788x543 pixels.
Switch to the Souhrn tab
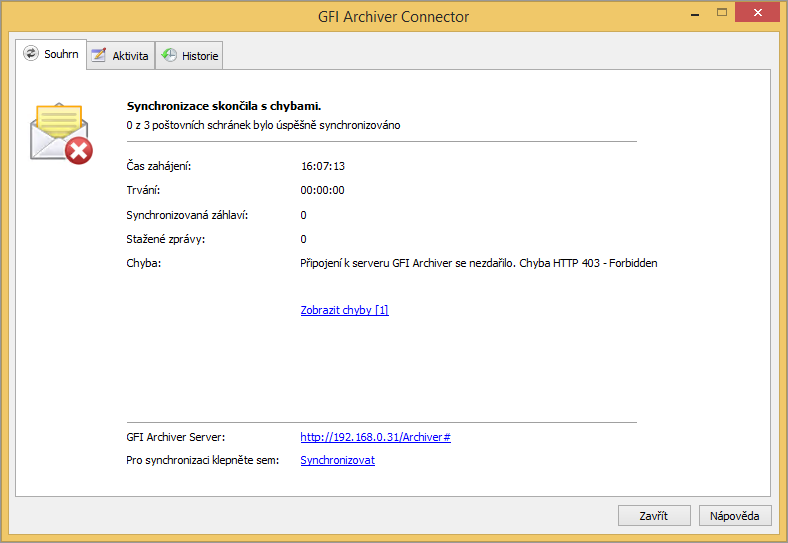pos(51,54)
